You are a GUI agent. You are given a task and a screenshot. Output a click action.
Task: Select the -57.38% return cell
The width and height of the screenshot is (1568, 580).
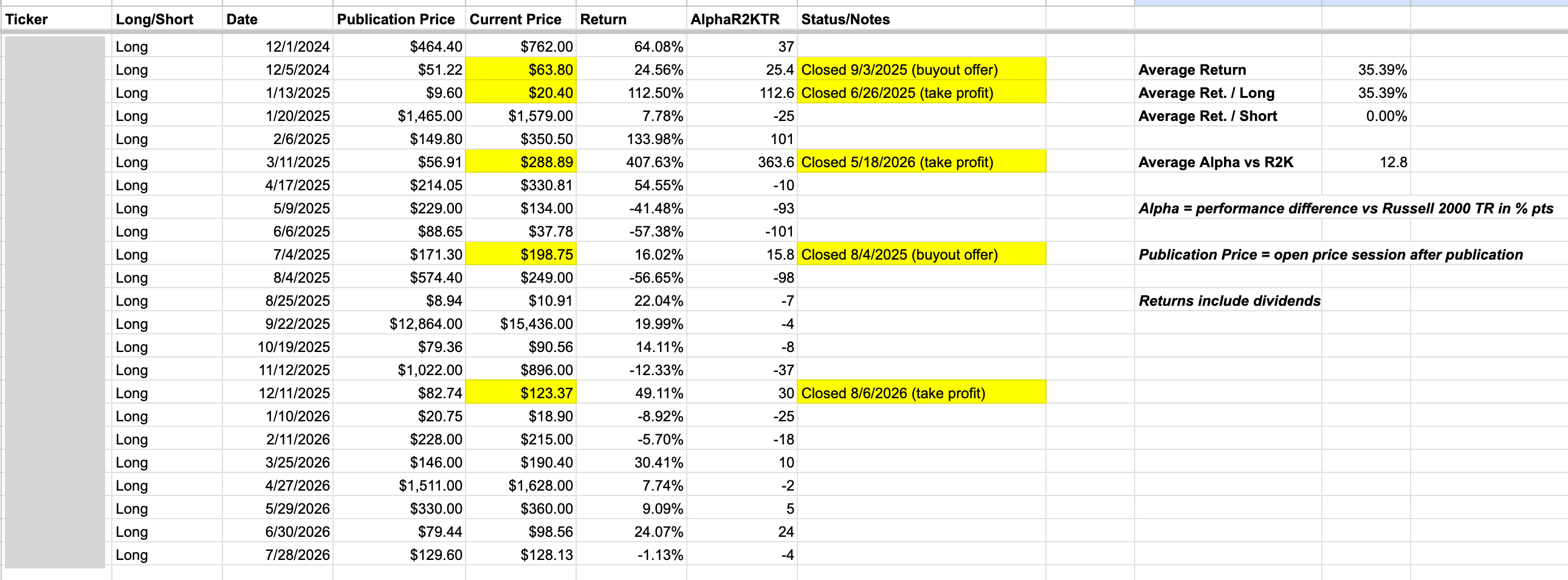[631, 231]
